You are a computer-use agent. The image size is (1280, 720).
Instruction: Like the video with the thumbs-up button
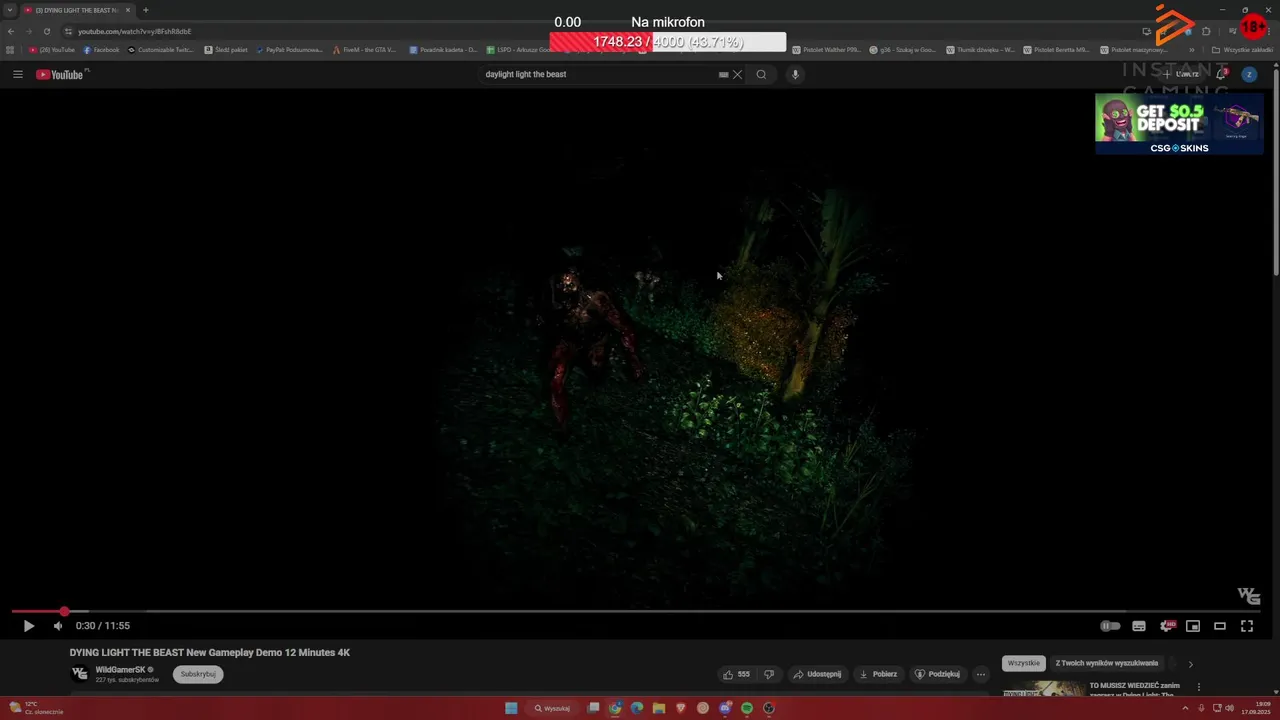tap(736, 674)
